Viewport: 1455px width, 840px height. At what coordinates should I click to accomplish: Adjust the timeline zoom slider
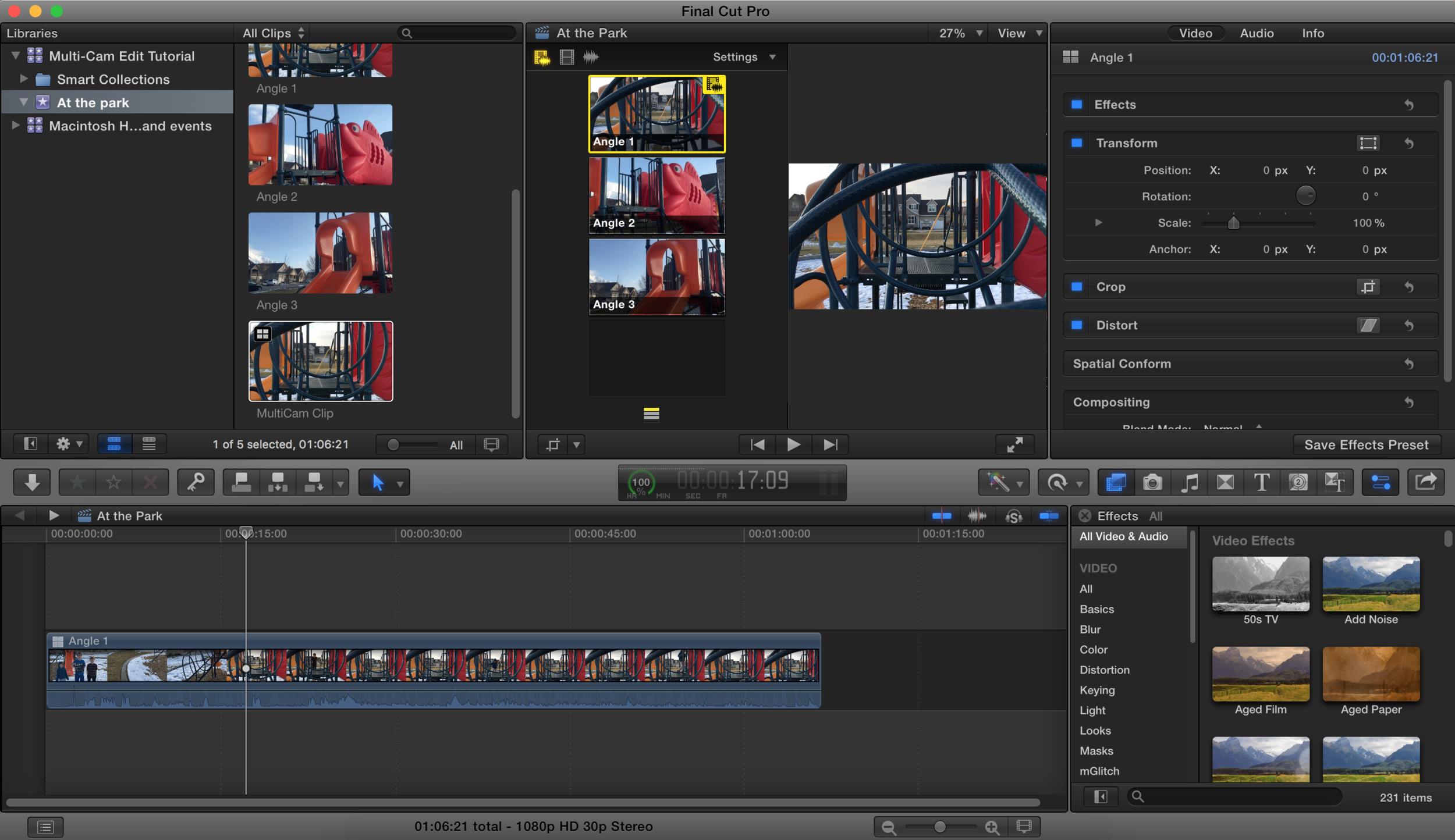tap(939, 827)
